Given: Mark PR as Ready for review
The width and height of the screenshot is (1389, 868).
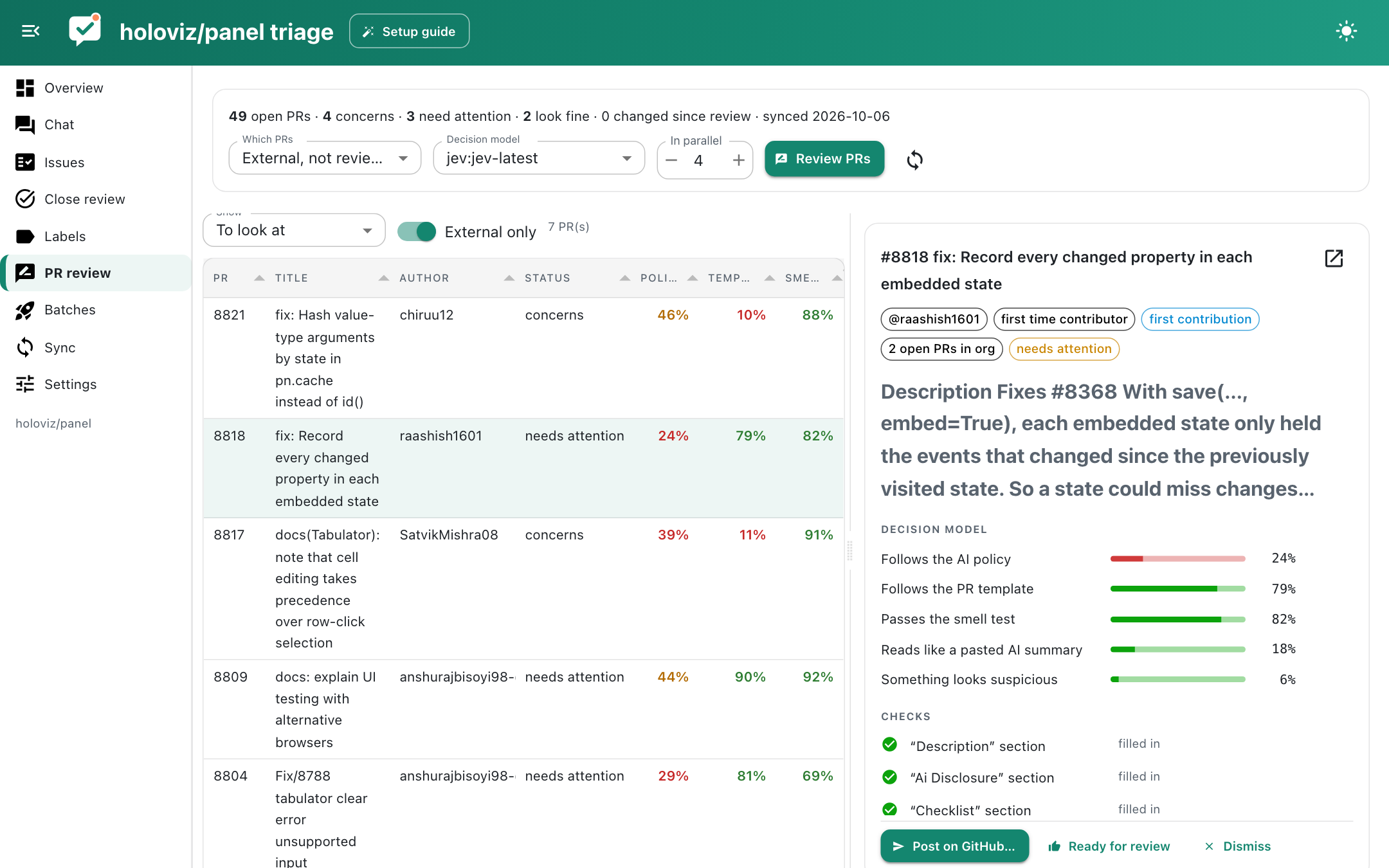Looking at the screenshot, I should (x=1109, y=846).
